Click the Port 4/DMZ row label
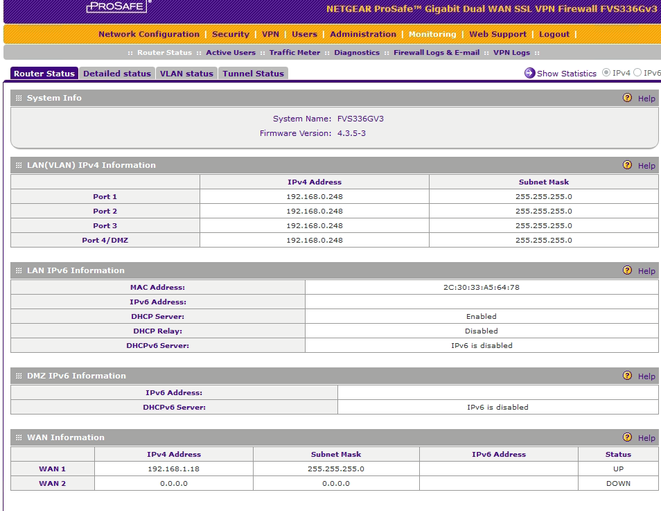 click(105, 240)
